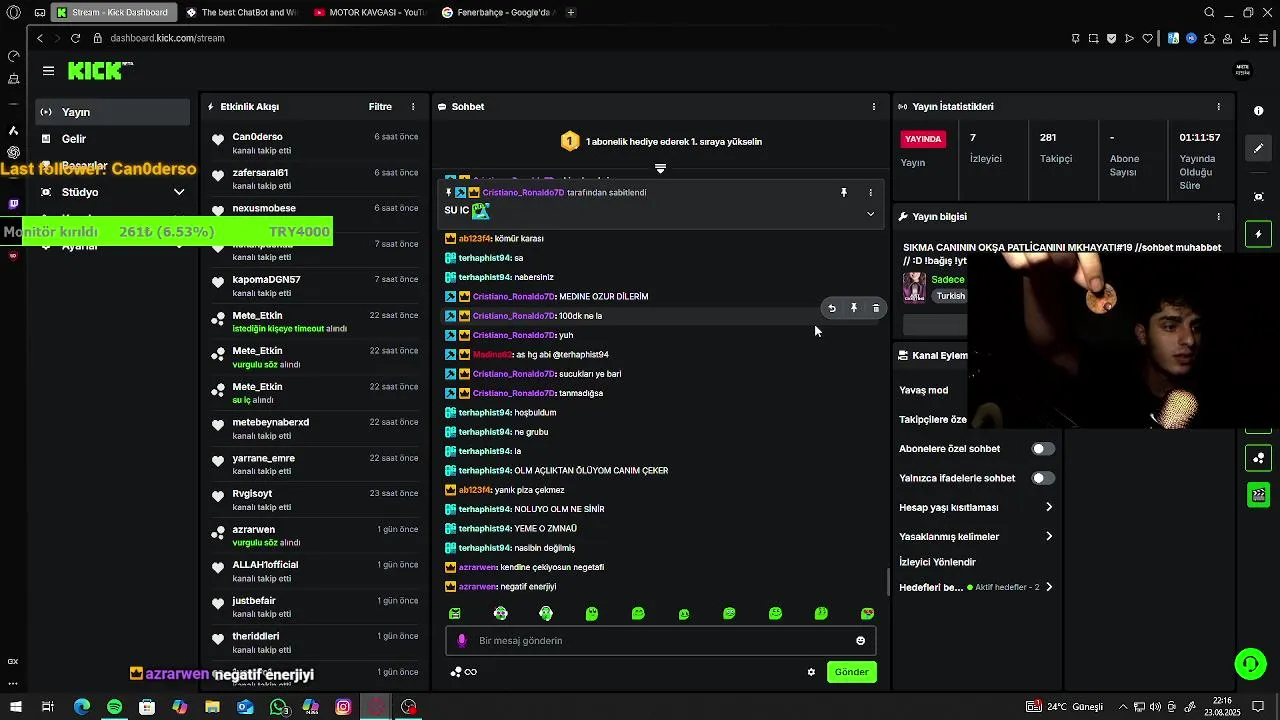Click Can0derso in activity feed
Viewport: 1280px width, 720px height.
coord(257,137)
